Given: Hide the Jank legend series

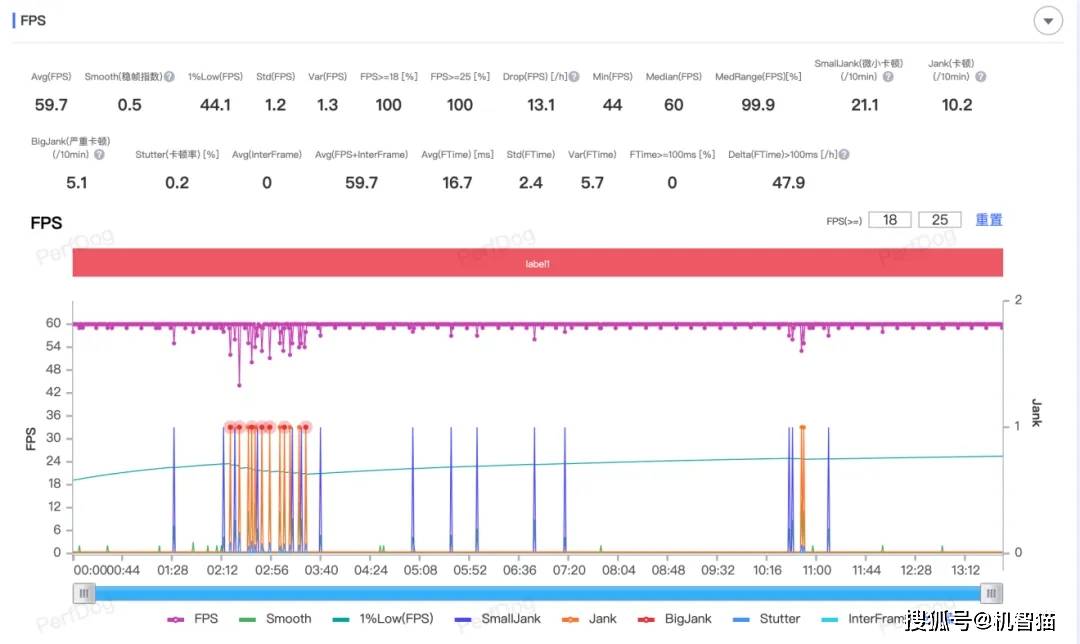Looking at the screenshot, I should 589,619.
